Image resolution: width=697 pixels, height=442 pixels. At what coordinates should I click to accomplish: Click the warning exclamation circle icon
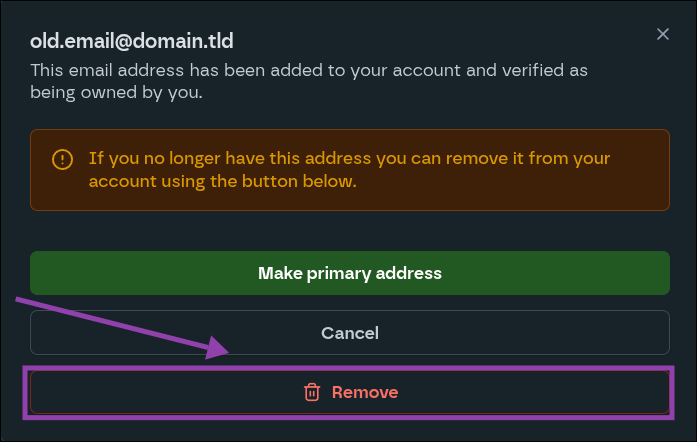pos(62,159)
